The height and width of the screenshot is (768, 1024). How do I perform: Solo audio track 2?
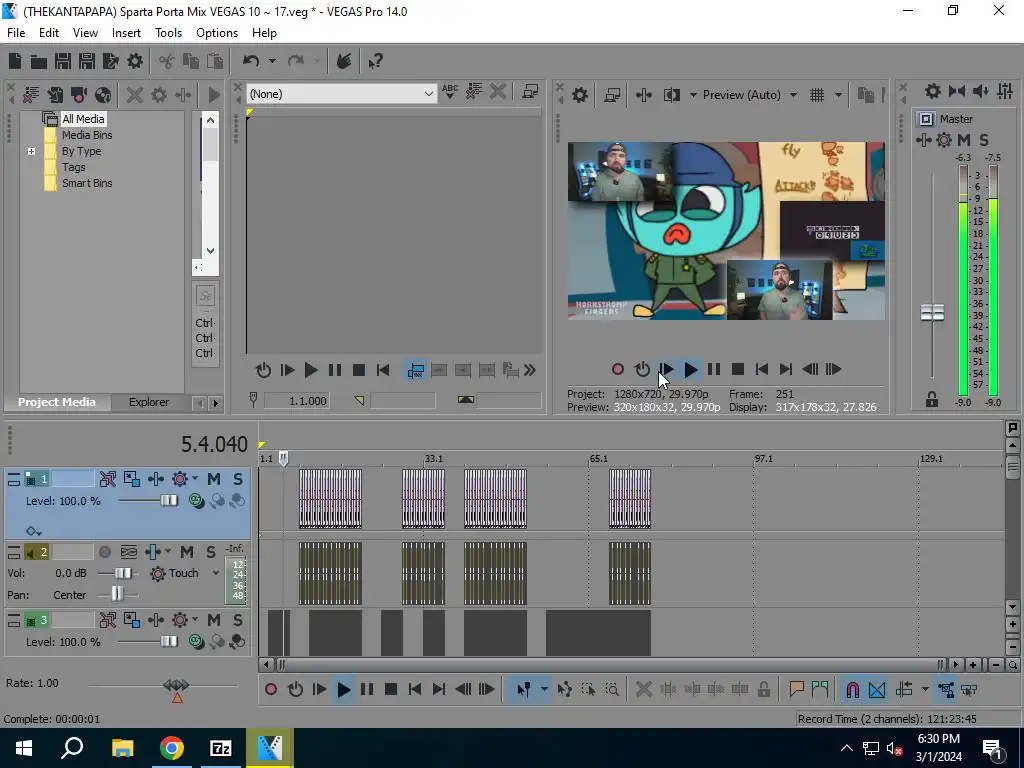[x=210, y=552]
